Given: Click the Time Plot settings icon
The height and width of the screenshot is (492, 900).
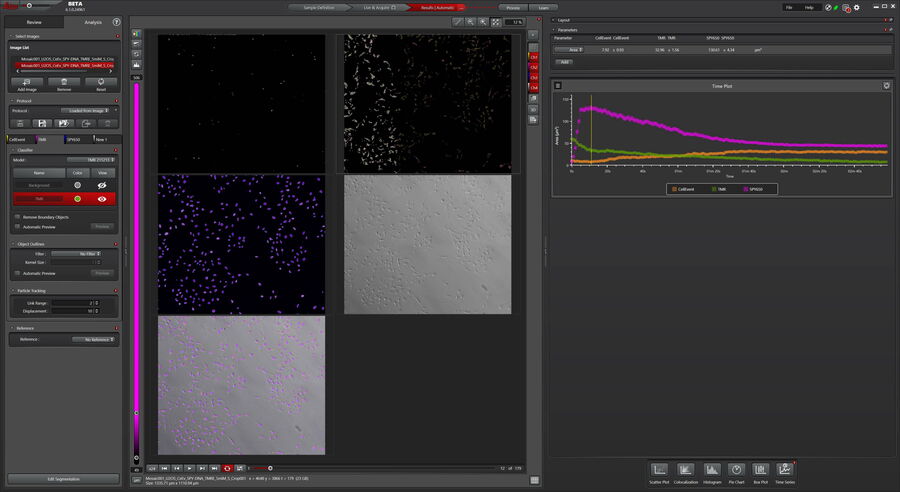Looking at the screenshot, I should click(886, 86).
